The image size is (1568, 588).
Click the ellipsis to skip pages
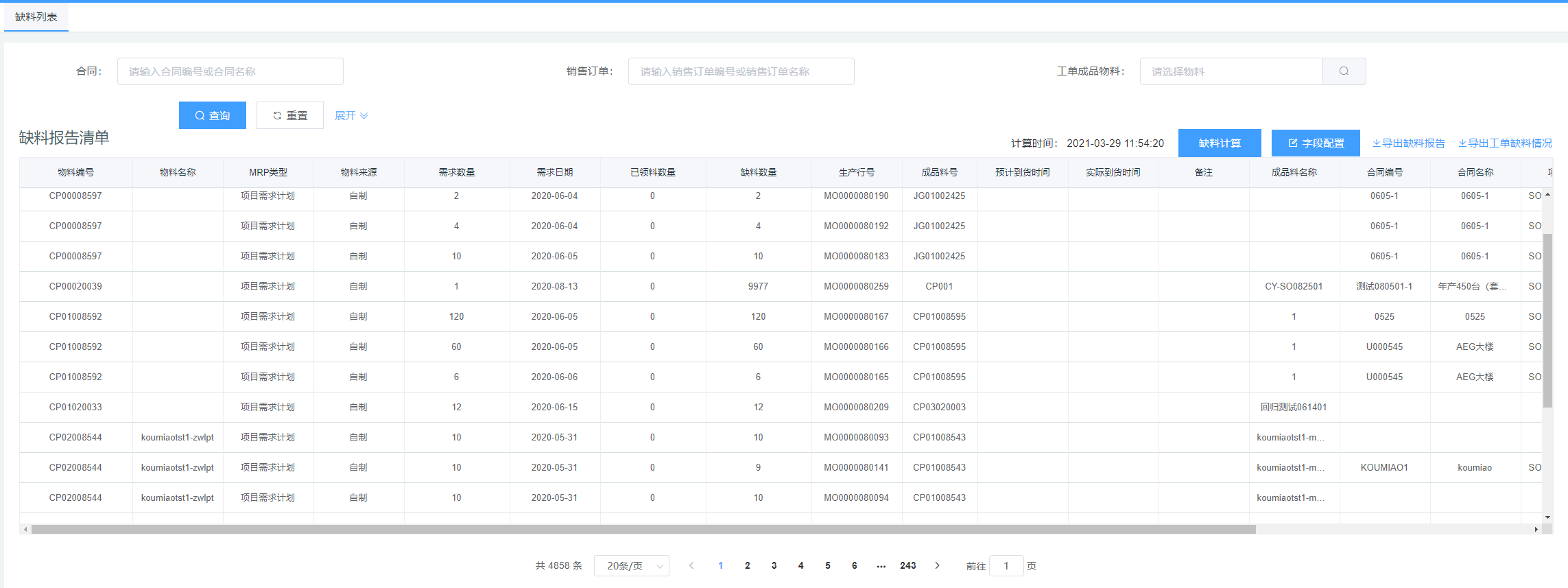[881, 565]
